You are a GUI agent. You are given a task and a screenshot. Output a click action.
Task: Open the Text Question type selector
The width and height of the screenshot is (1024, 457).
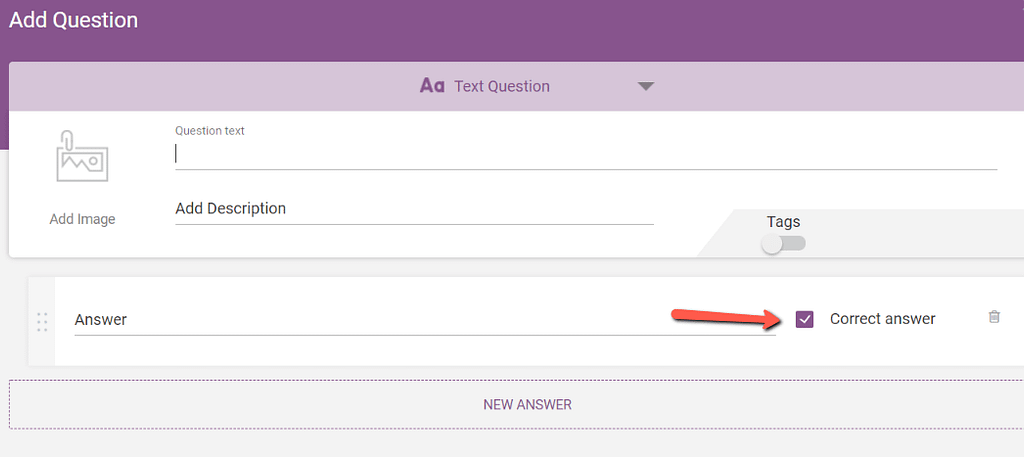coord(501,86)
